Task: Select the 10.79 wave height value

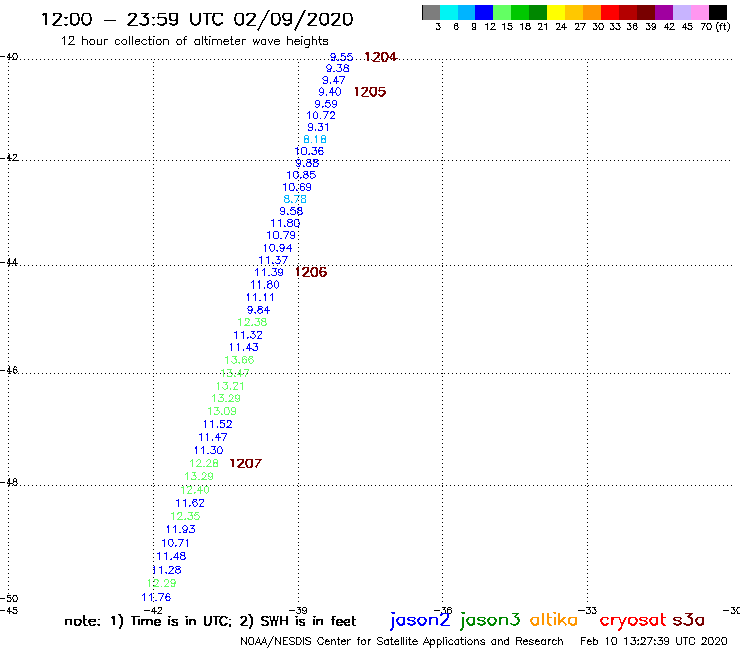Action: (x=281, y=235)
